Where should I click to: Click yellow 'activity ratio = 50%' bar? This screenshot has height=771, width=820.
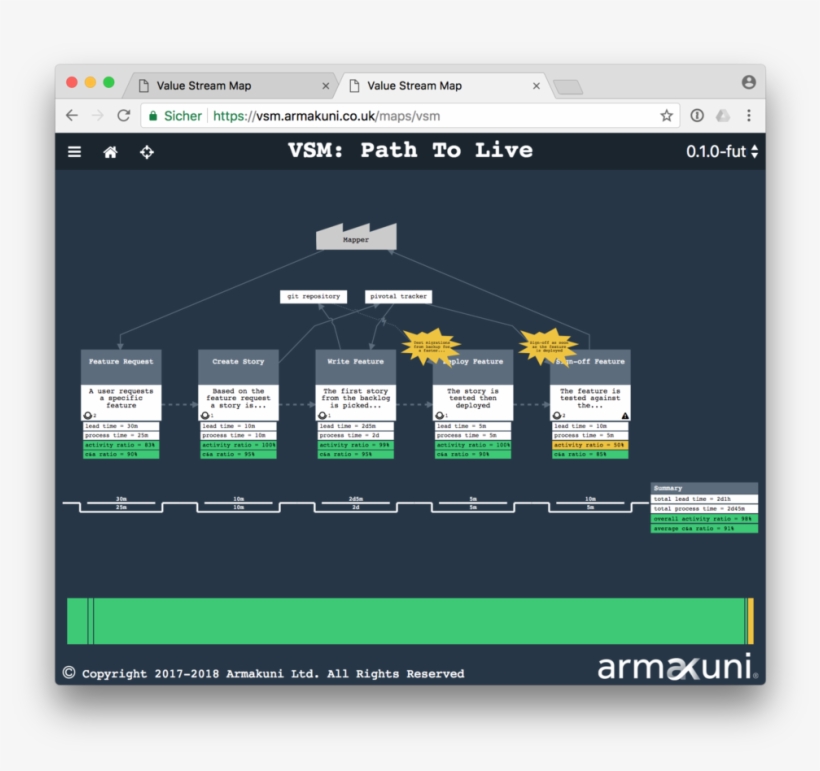click(x=590, y=445)
